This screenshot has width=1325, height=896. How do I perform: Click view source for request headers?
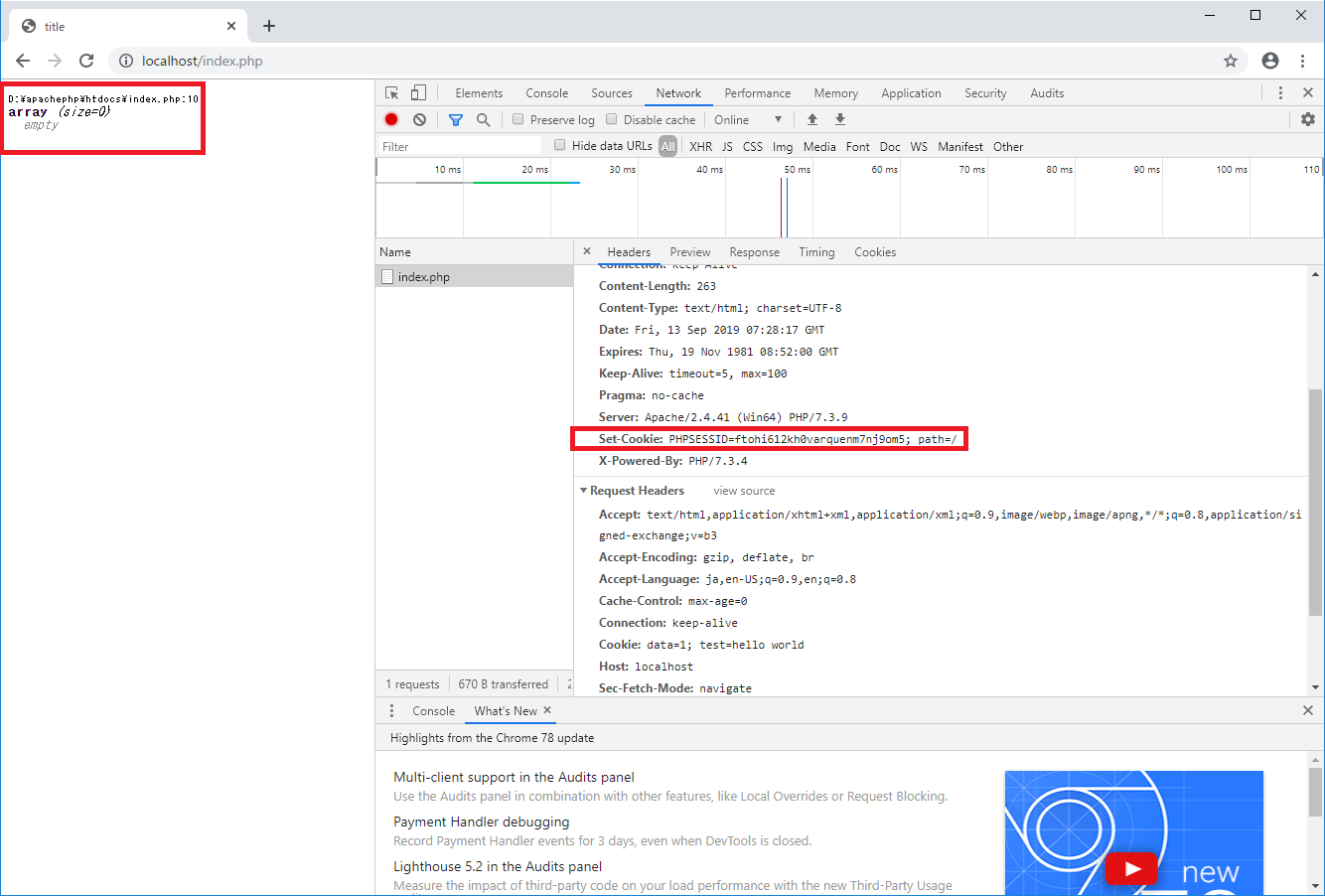coord(744,491)
